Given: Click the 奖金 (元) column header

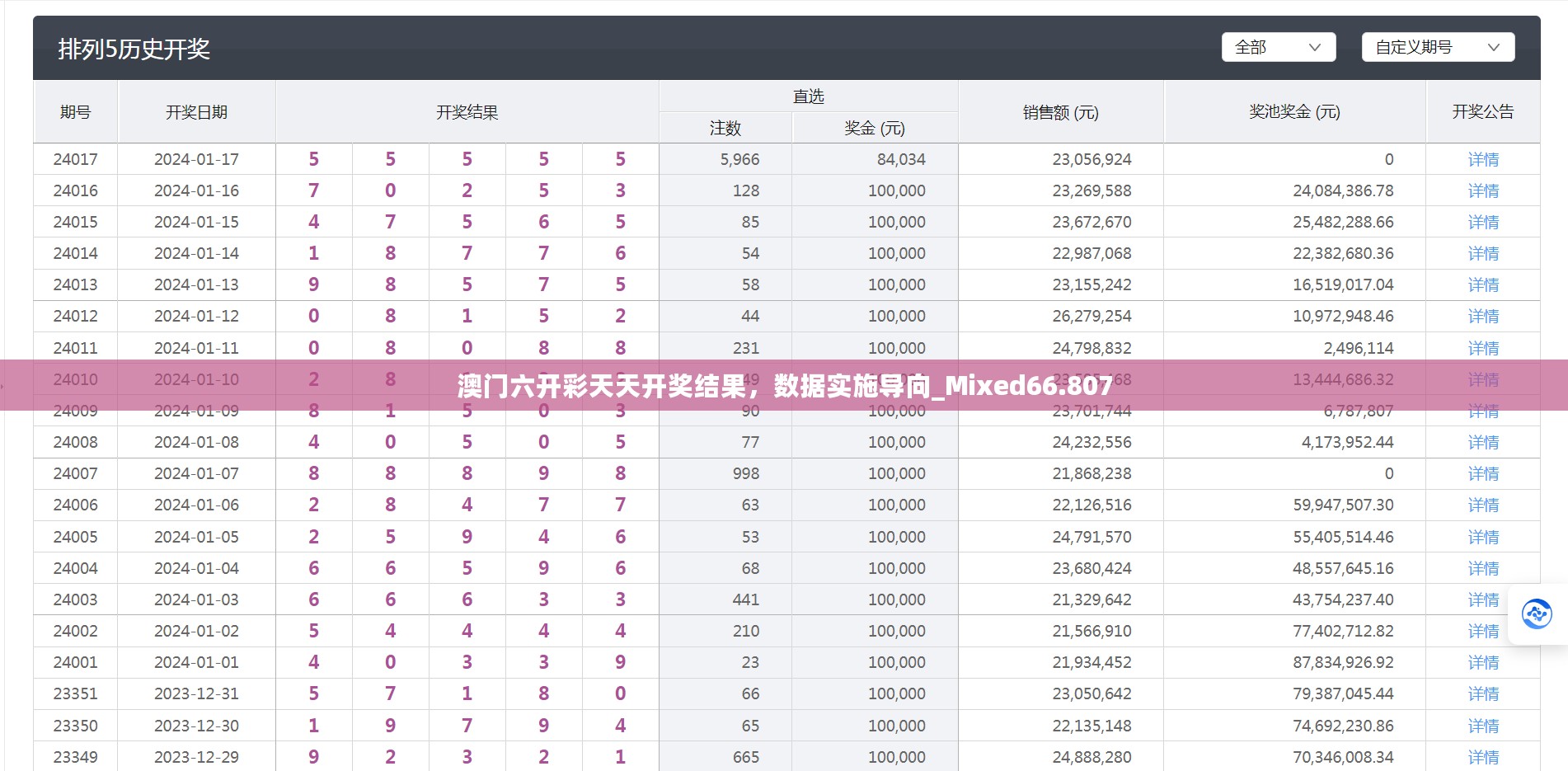Looking at the screenshot, I should (874, 128).
